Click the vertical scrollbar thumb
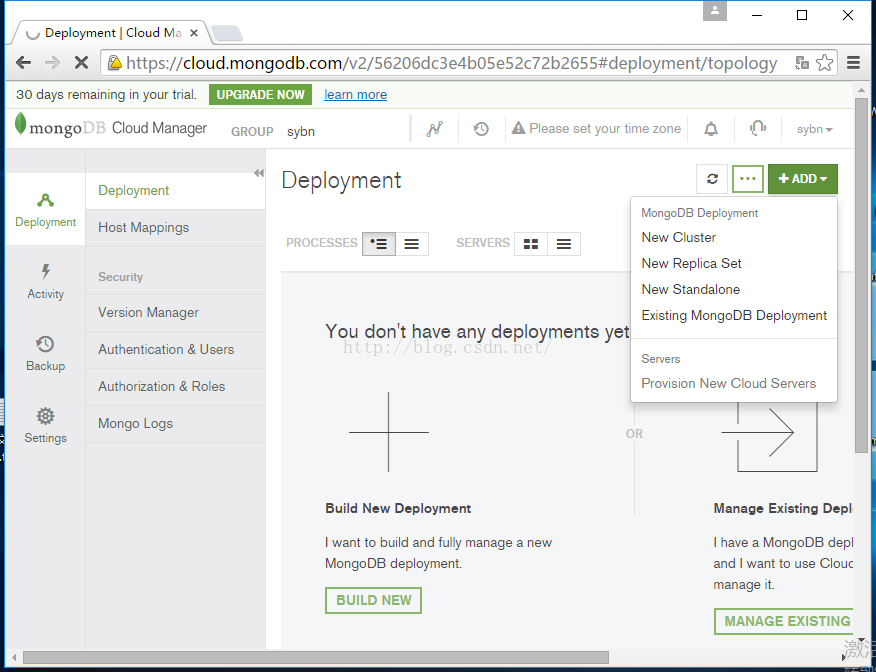 pos(861,275)
